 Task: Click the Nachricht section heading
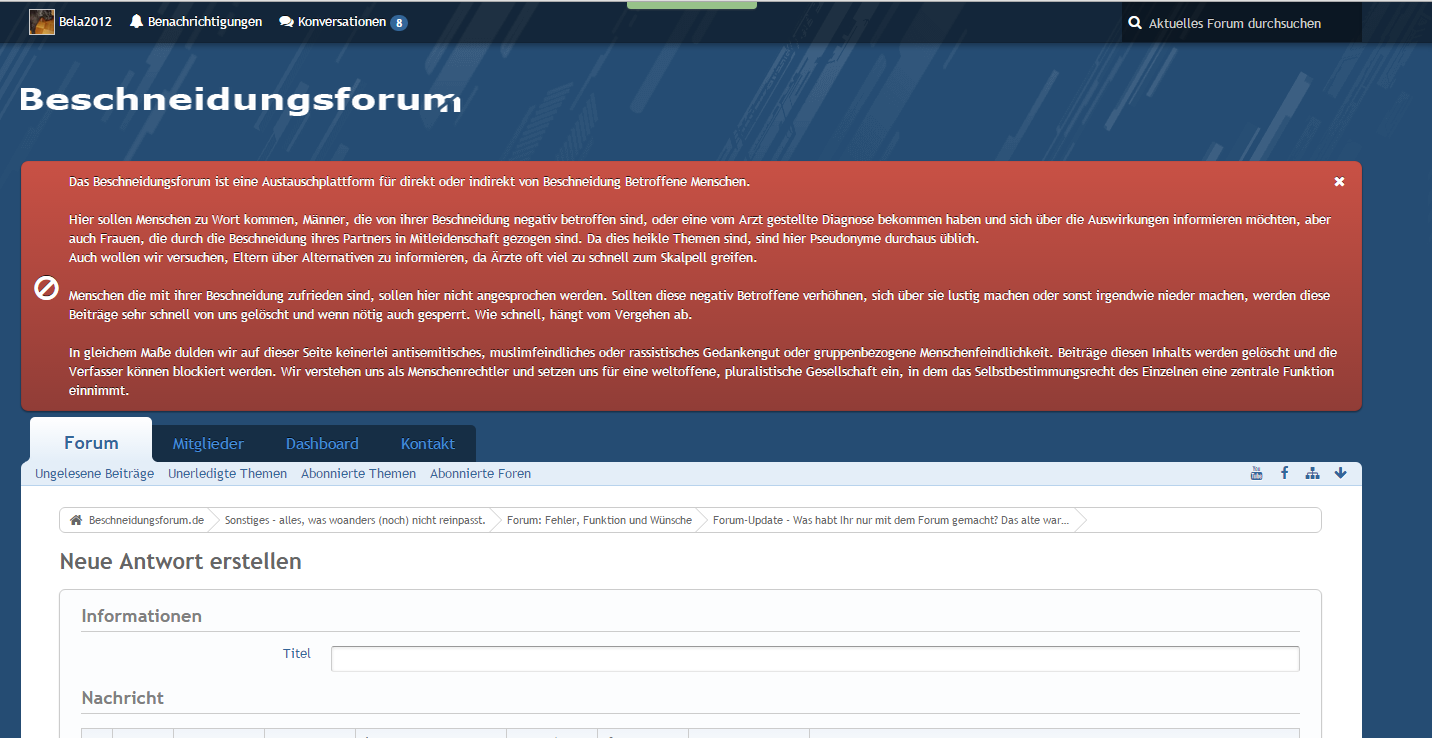tap(122, 698)
